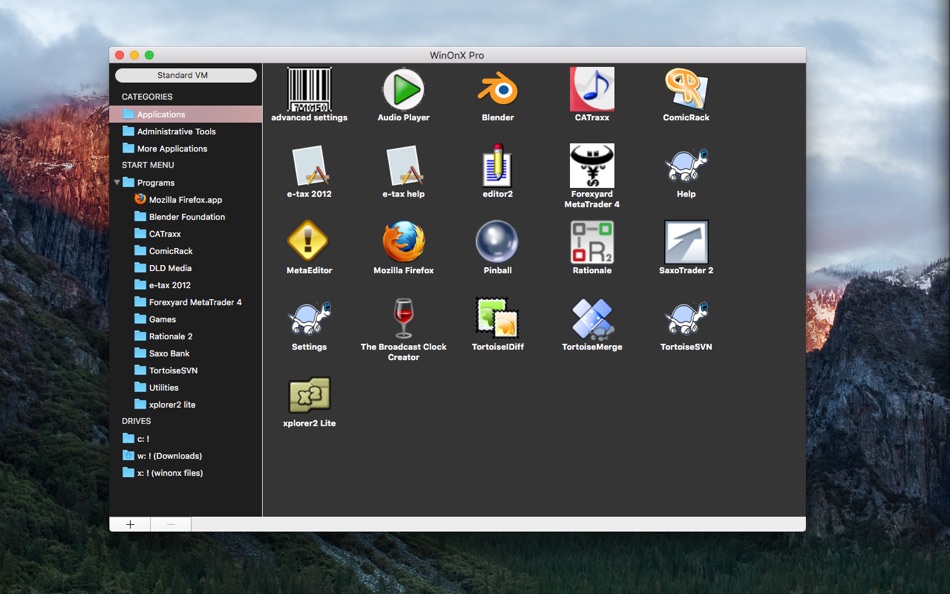The width and height of the screenshot is (950, 594).
Task: Open TortoiseSVN
Action: click(685, 318)
